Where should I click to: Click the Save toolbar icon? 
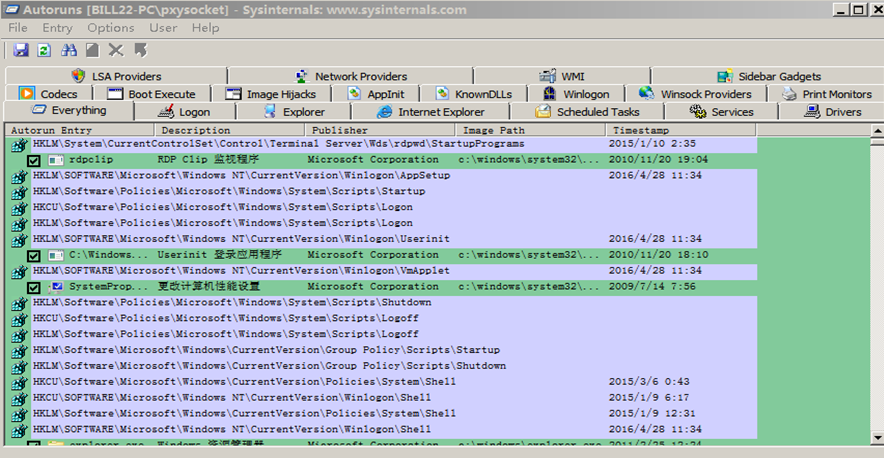21,50
